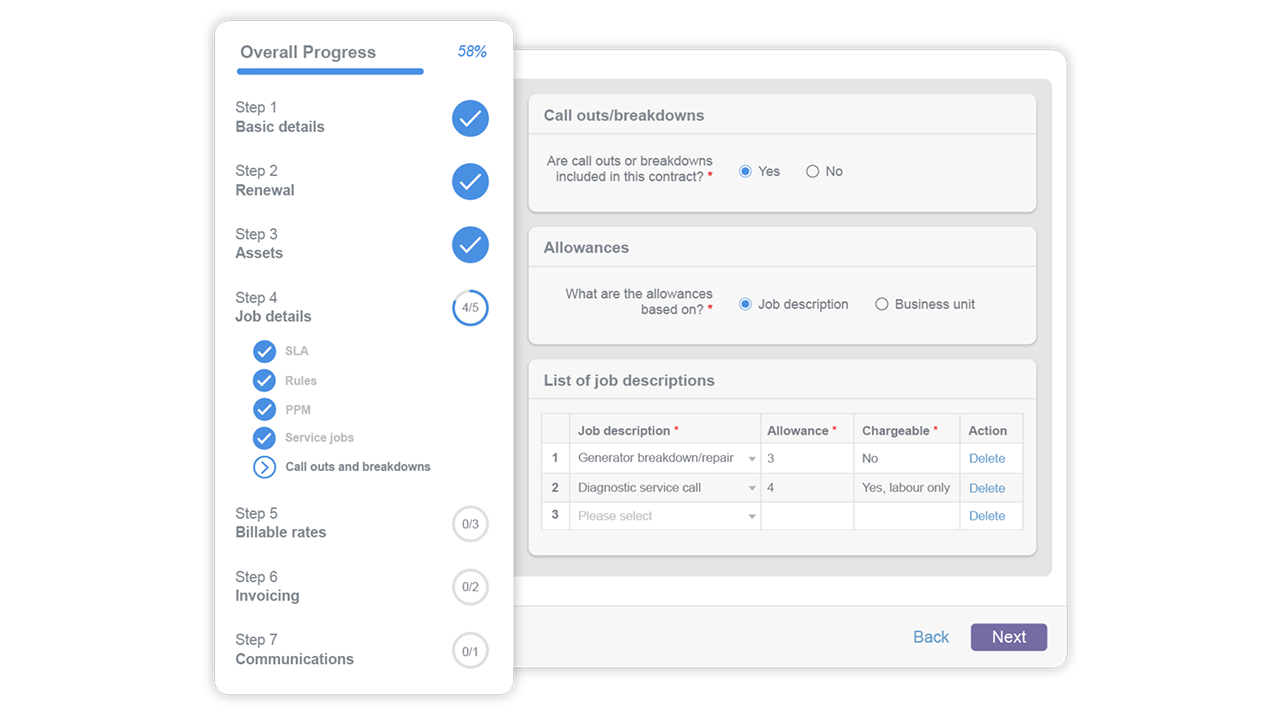
Task: Choose Business unit allowance basis
Action: [x=881, y=304]
